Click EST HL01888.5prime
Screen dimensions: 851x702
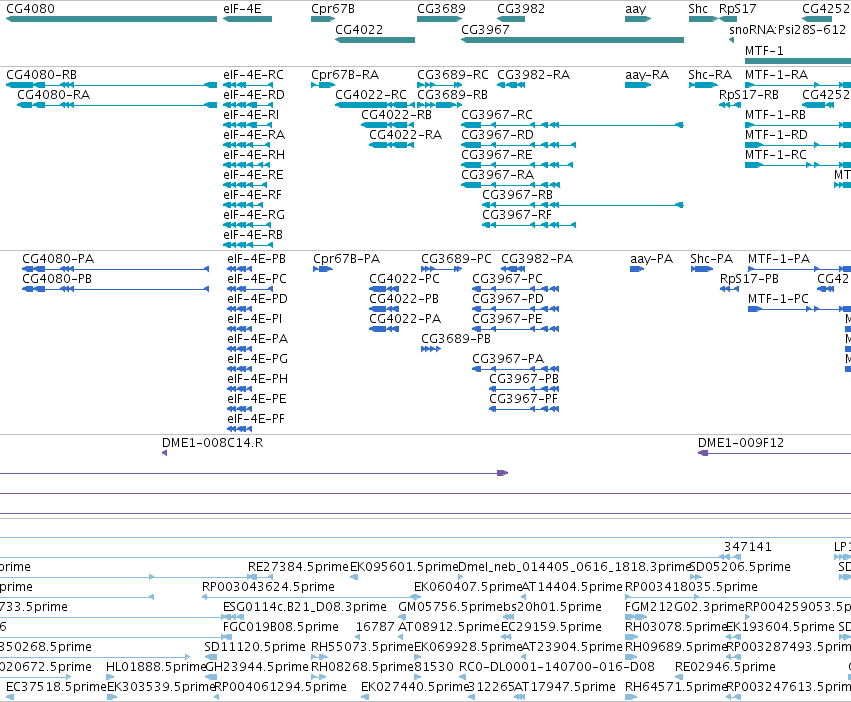(156, 667)
